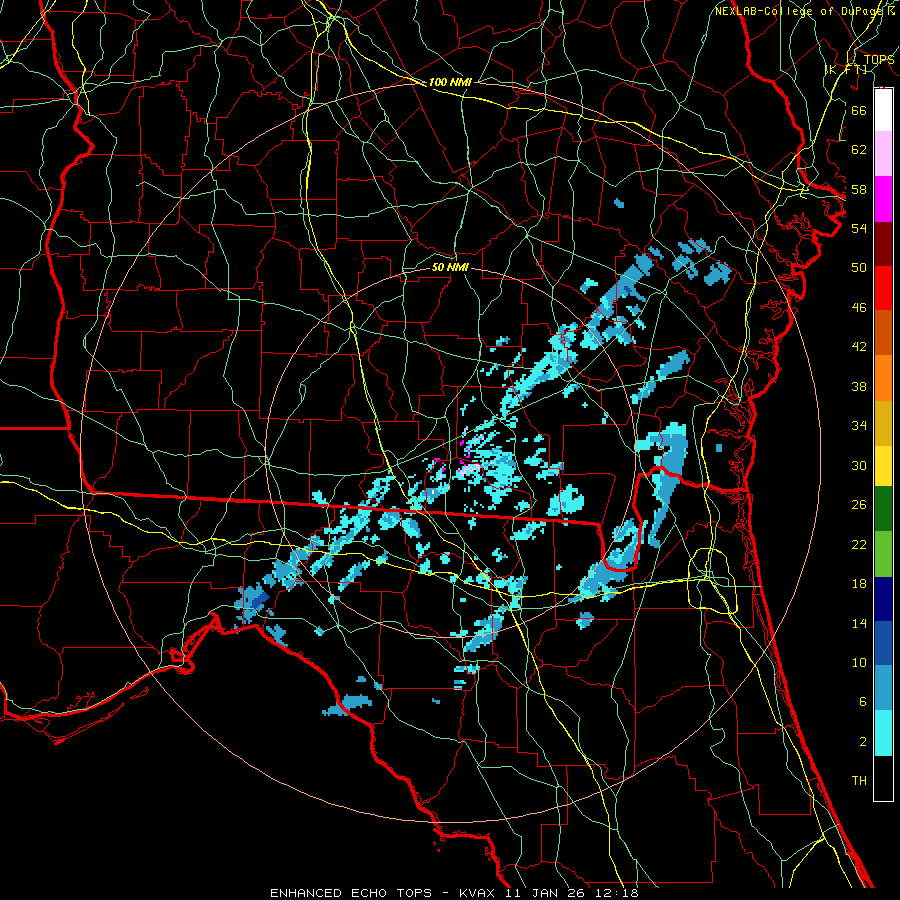Click the cyan 2 kft legend swatch
This screenshot has width=900, height=900.
883,733
